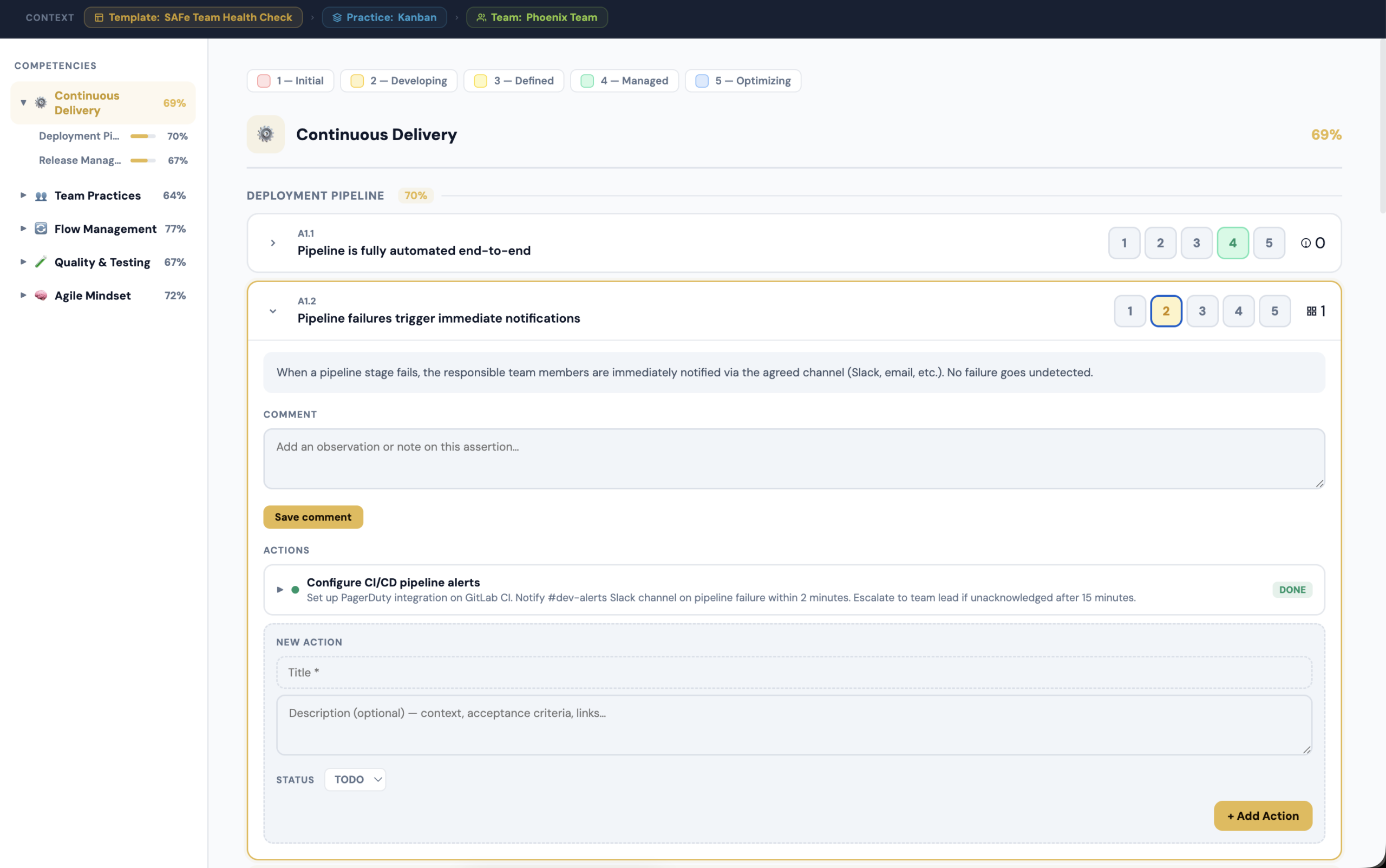1386x868 pixels.
Task: Click the actions count icon on A1.2
Action: pos(1311,311)
